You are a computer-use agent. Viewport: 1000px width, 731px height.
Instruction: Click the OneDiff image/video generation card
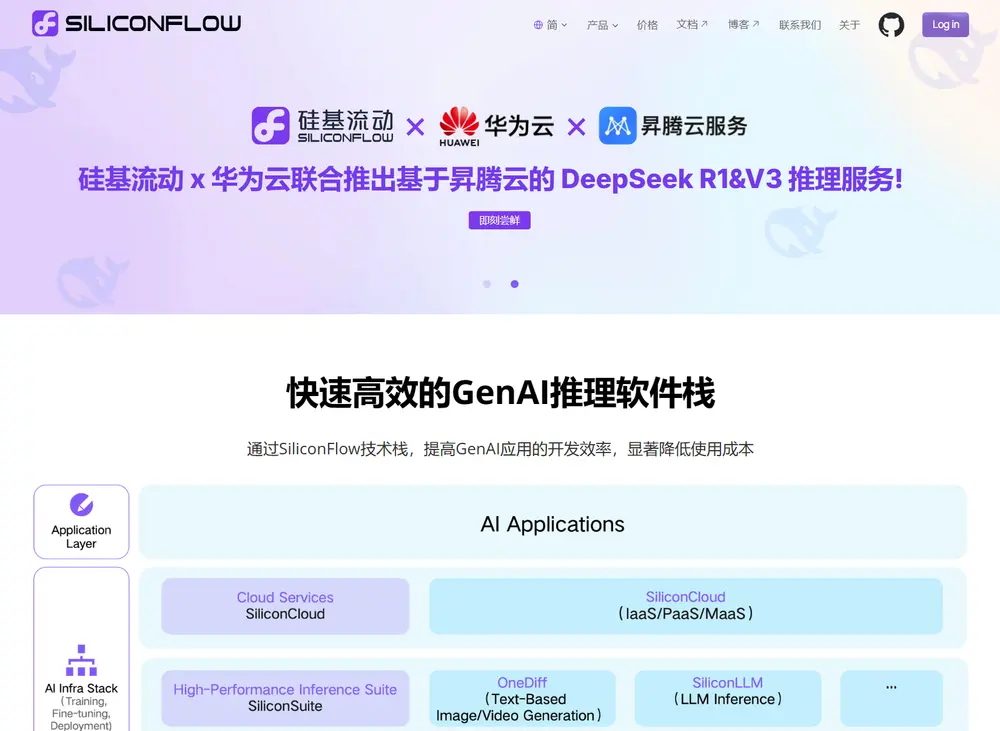pos(522,698)
